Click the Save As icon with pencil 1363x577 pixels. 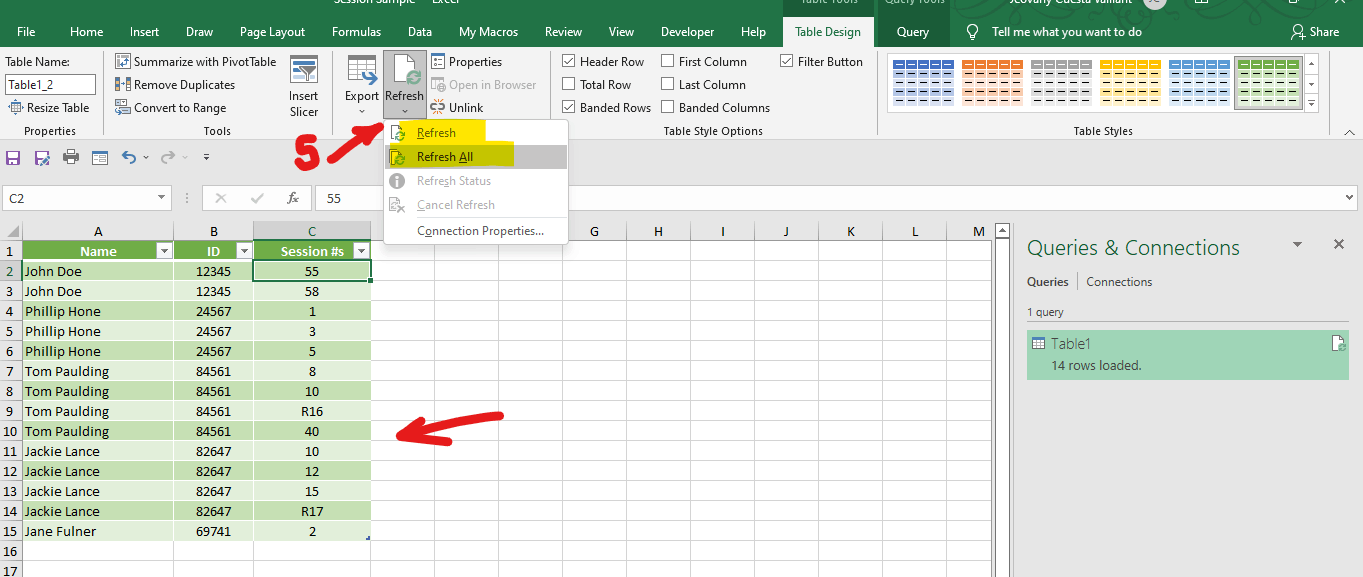tap(42, 157)
